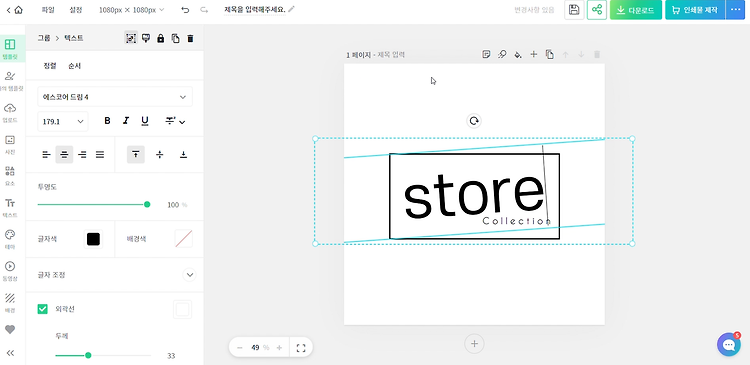Toggle bold formatting
Screen dimensions: 750x365
[107, 121]
